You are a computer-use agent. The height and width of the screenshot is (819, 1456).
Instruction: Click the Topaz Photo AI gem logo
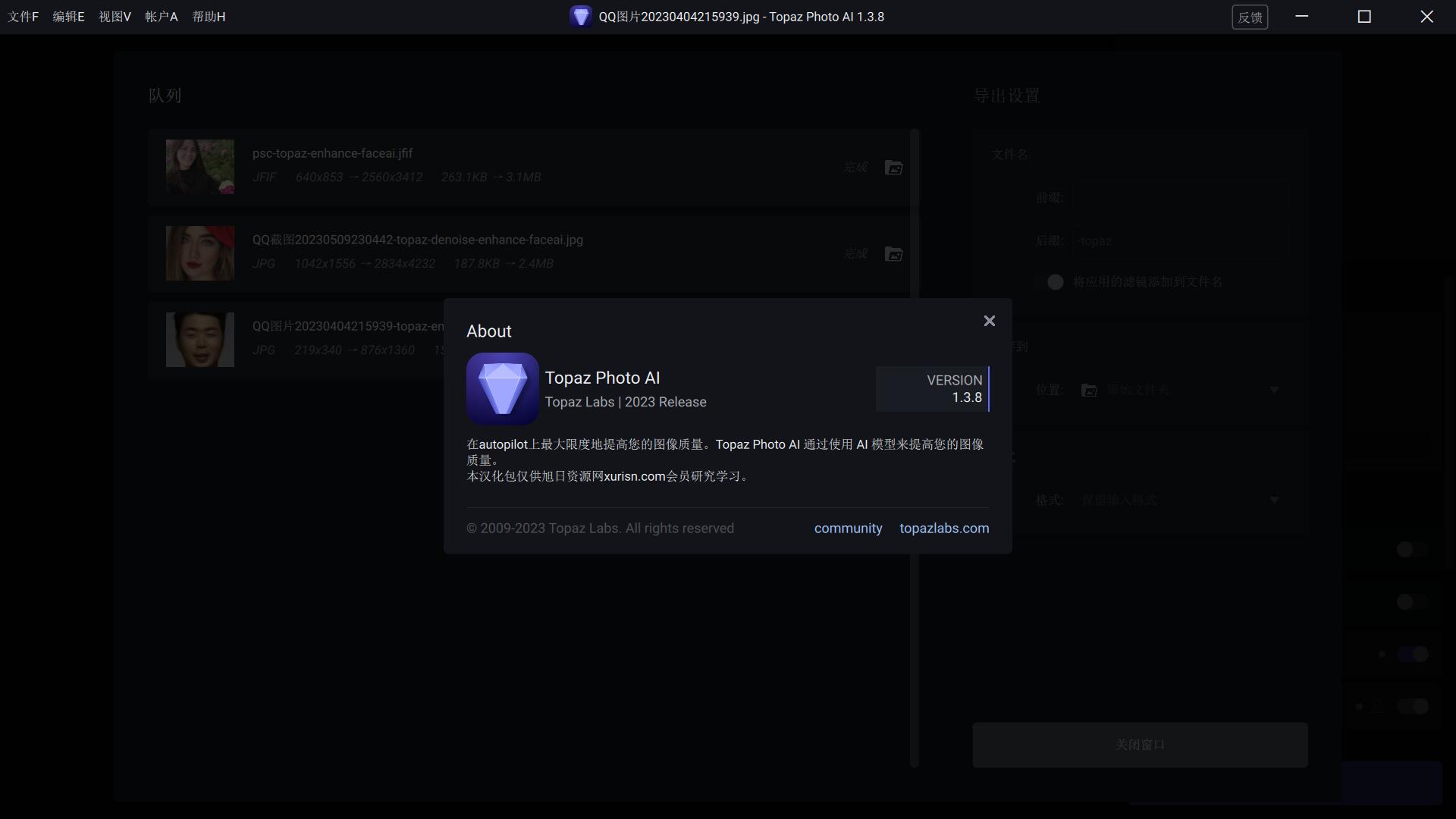[x=502, y=389]
